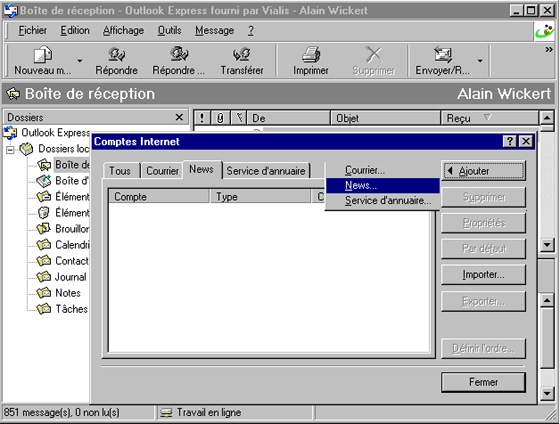Switch to the Tous tab
Image resolution: width=560 pixels, height=424 pixels.
(120, 171)
